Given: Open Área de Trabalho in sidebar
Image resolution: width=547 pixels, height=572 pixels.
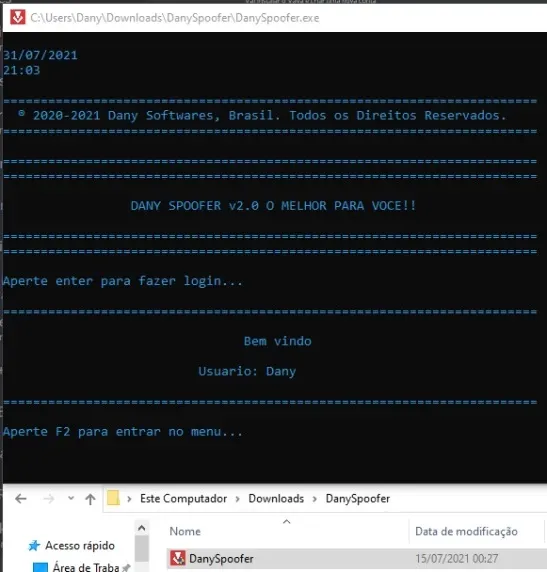Looking at the screenshot, I should pyautogui.click(x=86, y=567).
